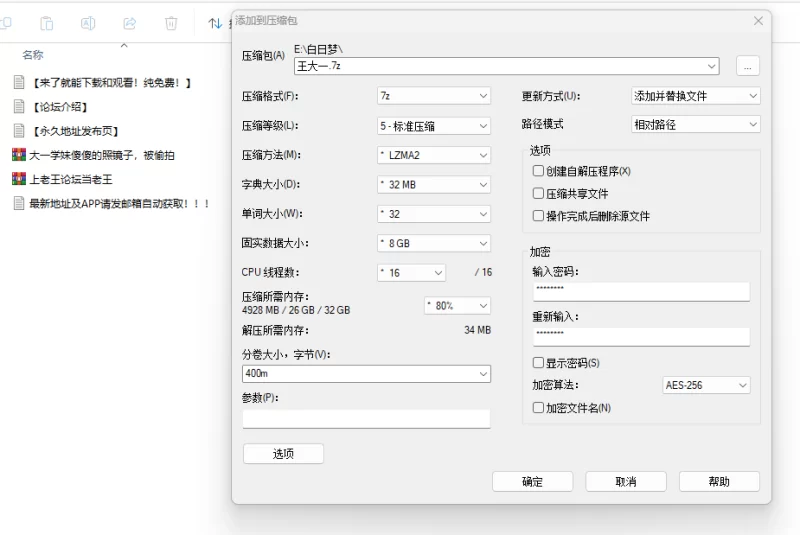Screen dimensions: 800x535
Task: Expand the 更新方式 dropdown
Action: coord(695,96)
